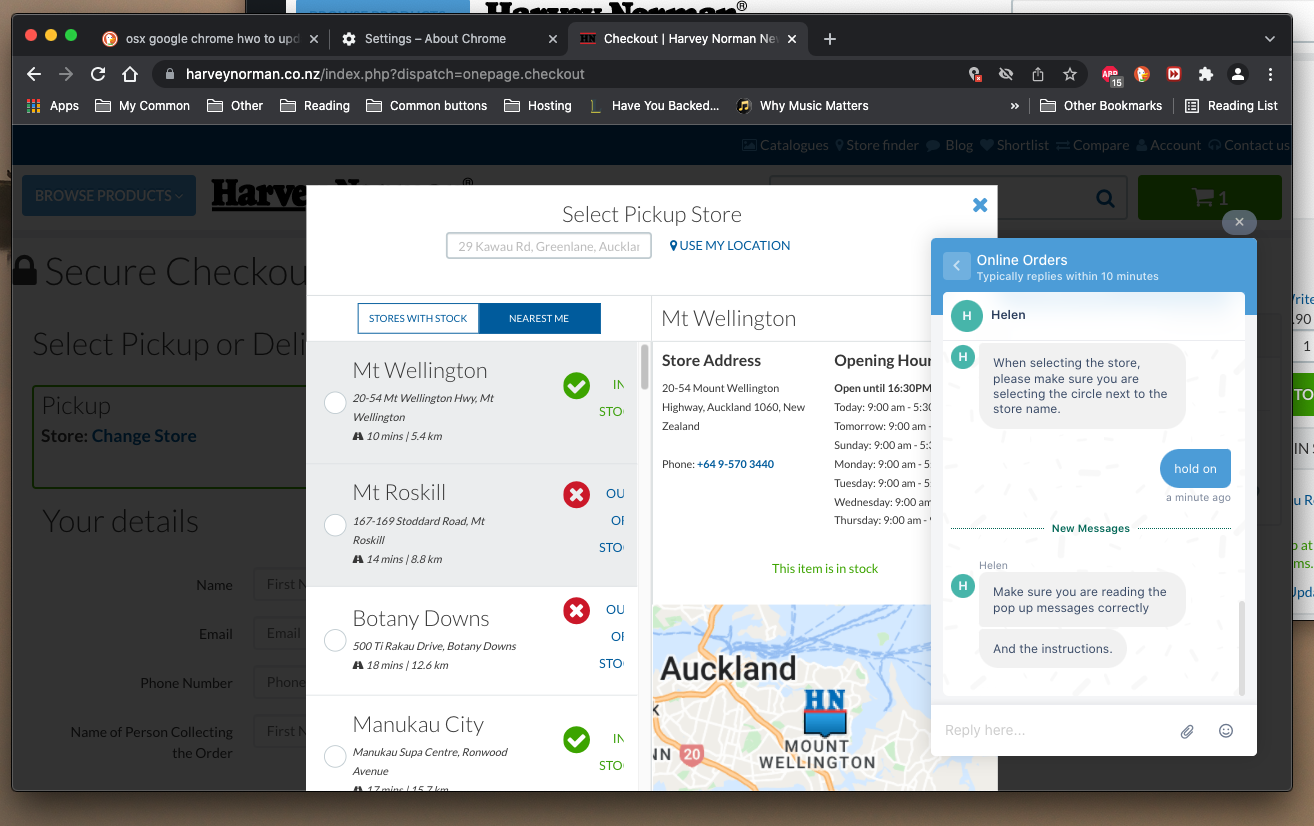Open the green shopping cart button
The width and height of the screenshot is (1314, 826).
(x=1209, y=197)
